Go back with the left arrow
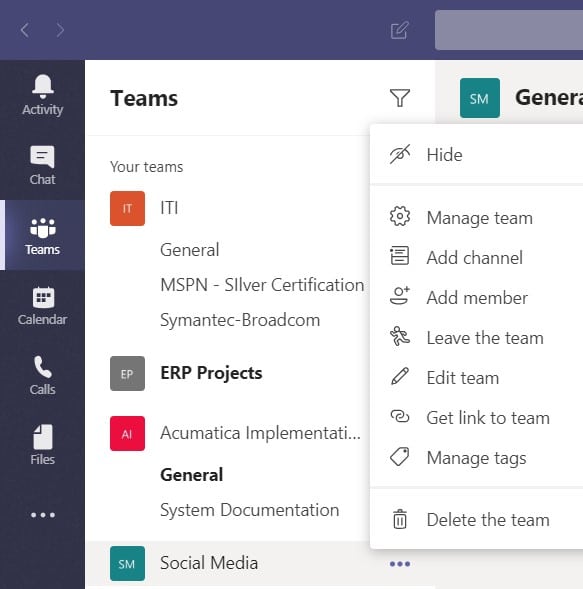 click(25, 30)
